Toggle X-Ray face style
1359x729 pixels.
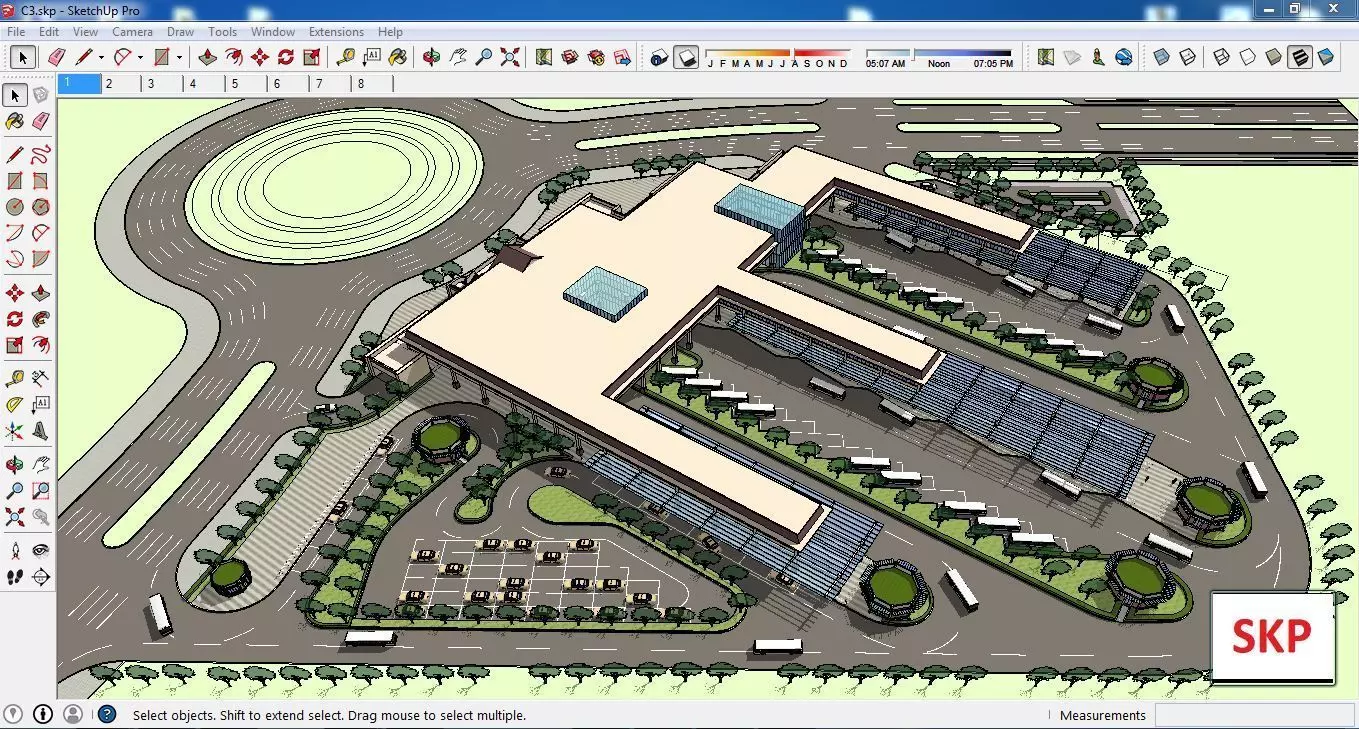[x=1161, y=57]
